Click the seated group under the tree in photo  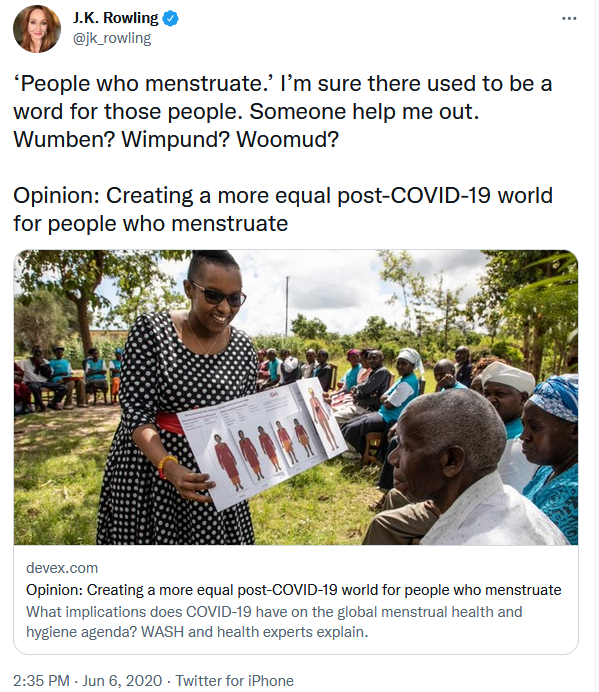(x=66, y=375)
